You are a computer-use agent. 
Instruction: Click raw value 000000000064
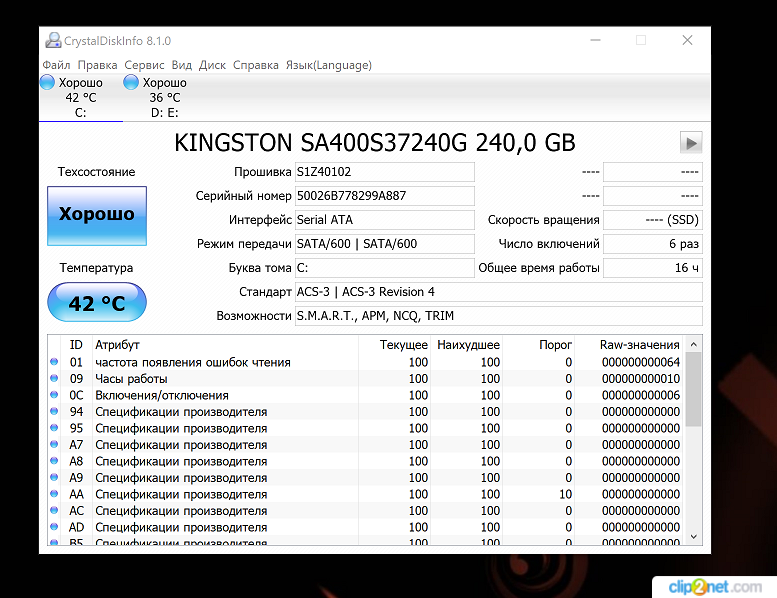(641, 362)
